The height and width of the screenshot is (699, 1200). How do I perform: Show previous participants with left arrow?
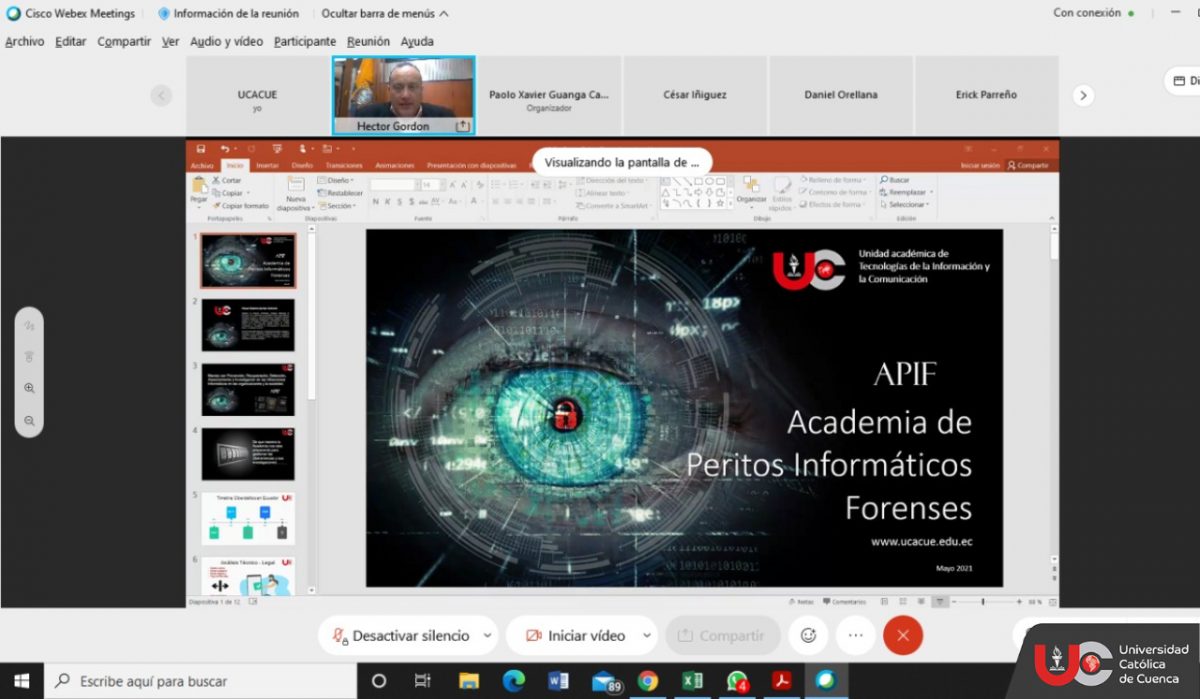coord(161,95)
